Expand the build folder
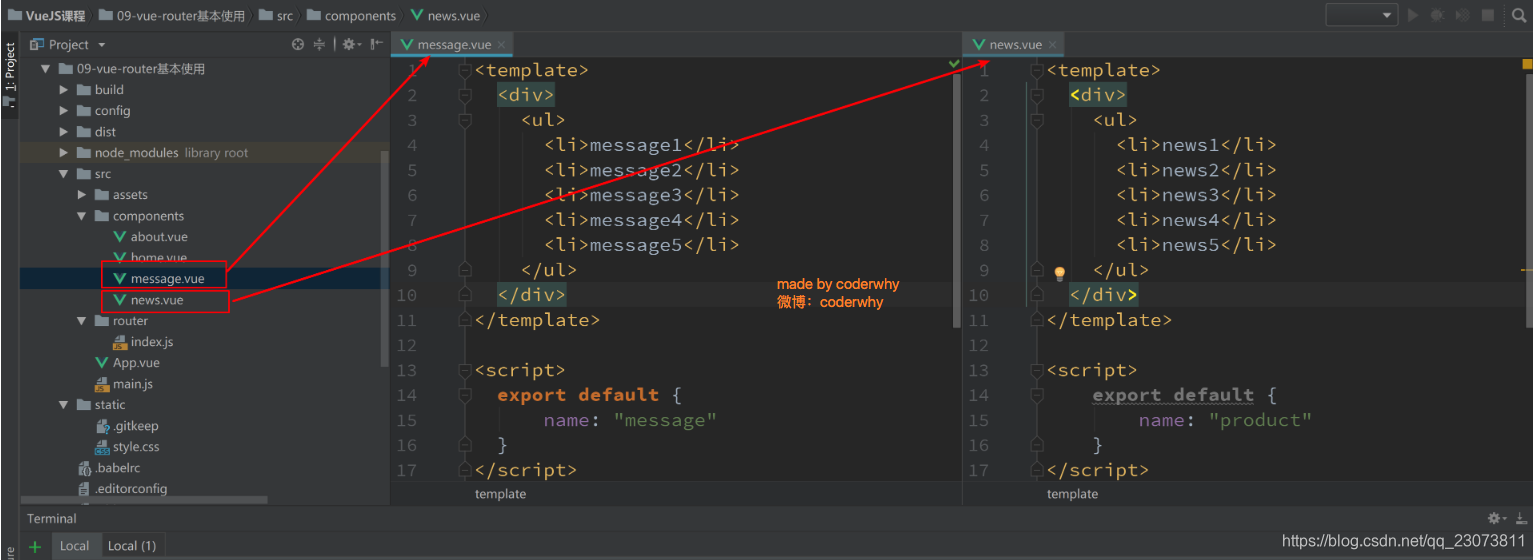 click(64, 90)
